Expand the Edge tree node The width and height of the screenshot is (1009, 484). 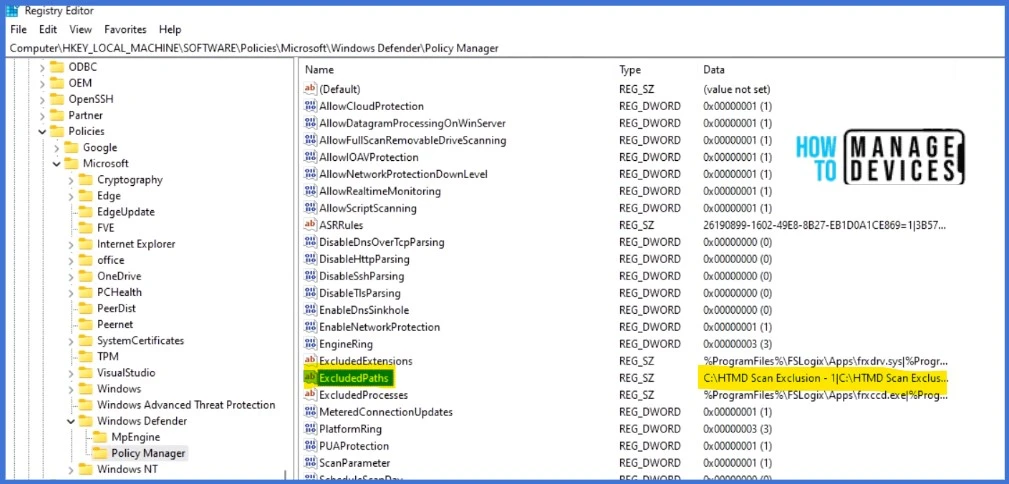coord(71,196)
